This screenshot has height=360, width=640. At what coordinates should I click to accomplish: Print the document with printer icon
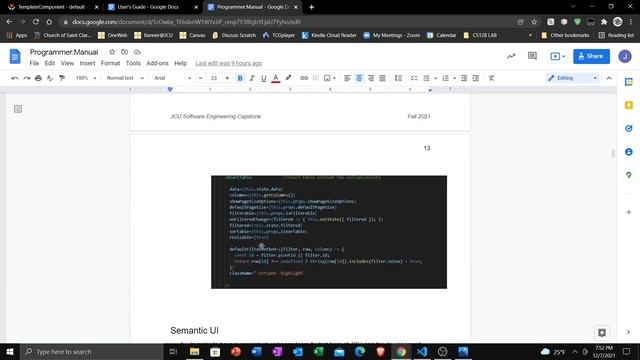[x=38, y=78]
